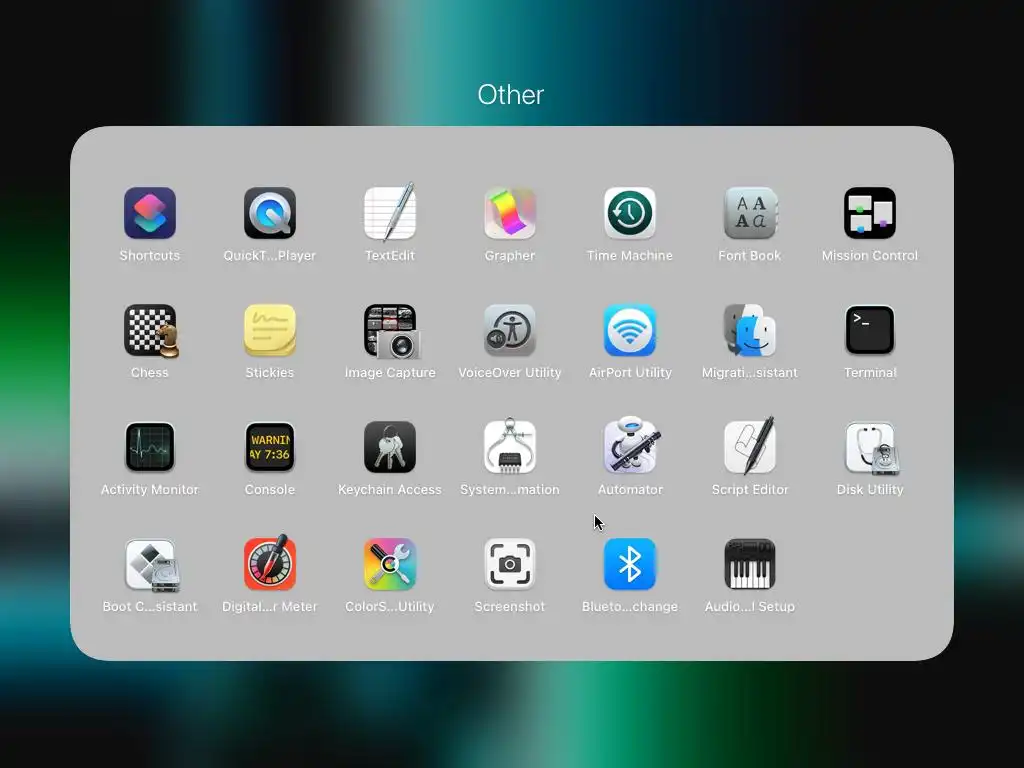1024x768 pixels.
Task: Open the Bluetooth File Exchange icon
Action: click(630, 564)
